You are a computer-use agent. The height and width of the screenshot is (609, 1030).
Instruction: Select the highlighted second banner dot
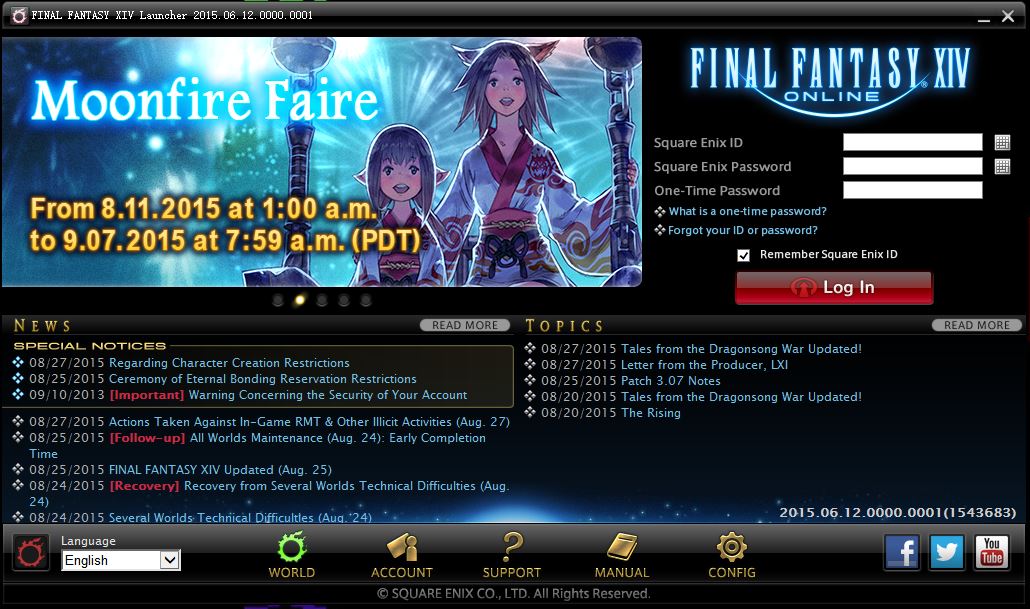pos(300,300)
